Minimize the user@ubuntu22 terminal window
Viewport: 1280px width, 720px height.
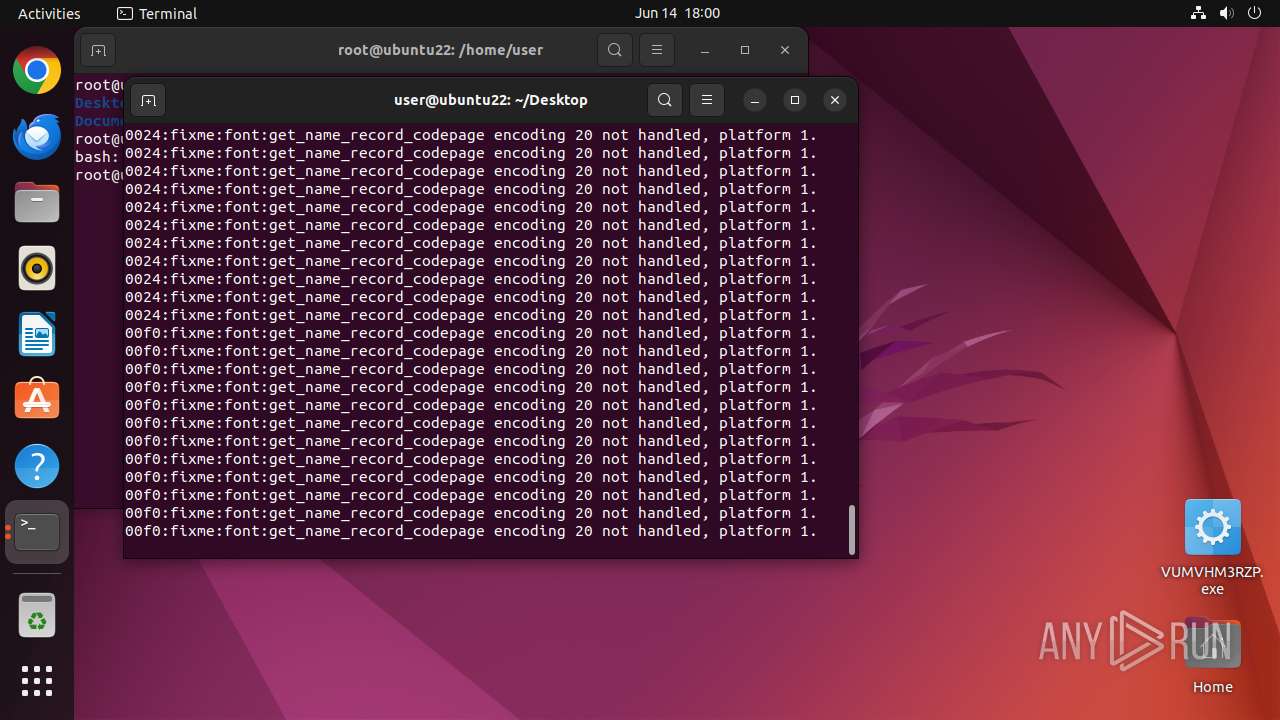(755, 100)
